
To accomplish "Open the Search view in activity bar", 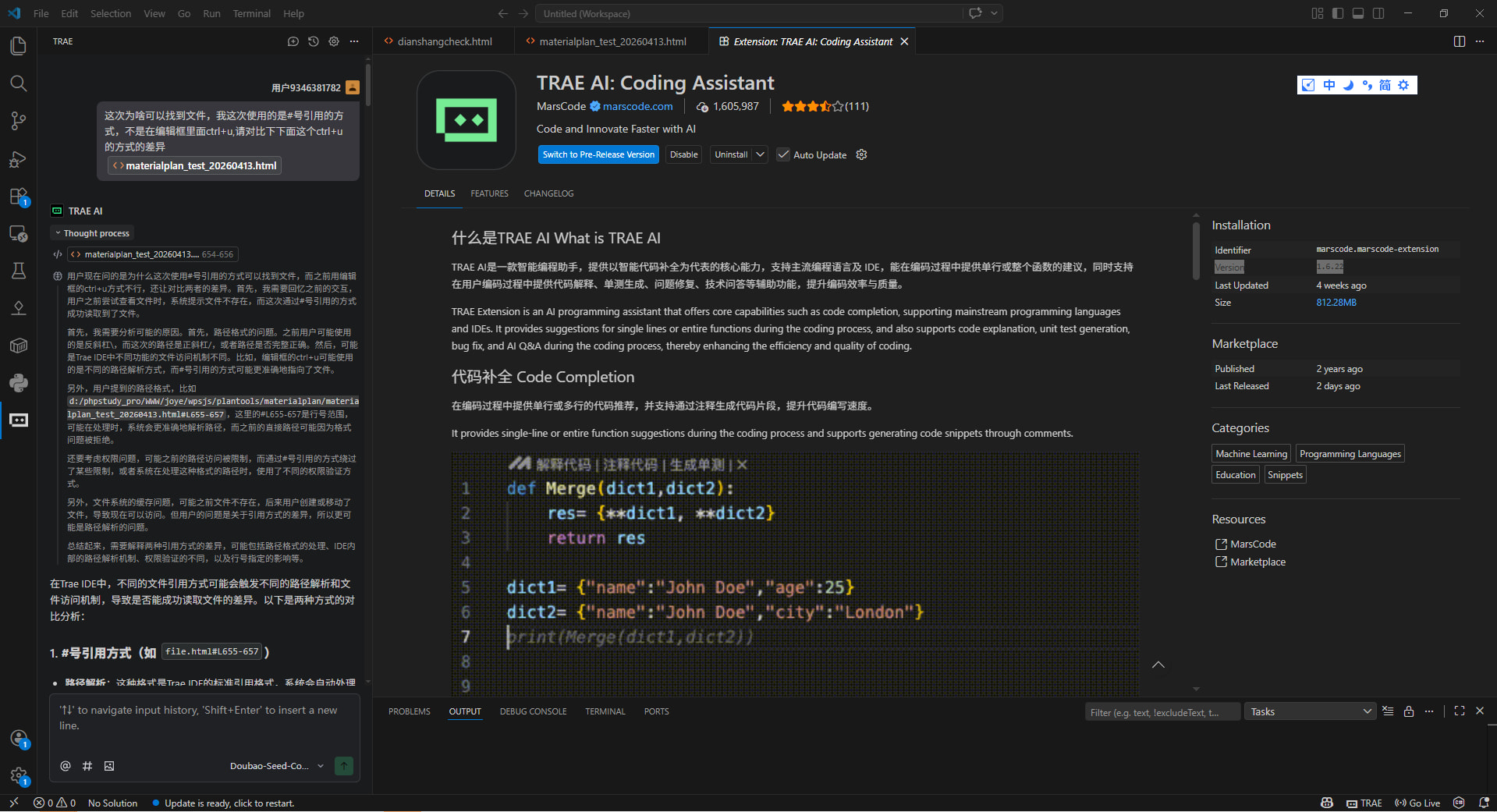I will (x=19, y=83).
